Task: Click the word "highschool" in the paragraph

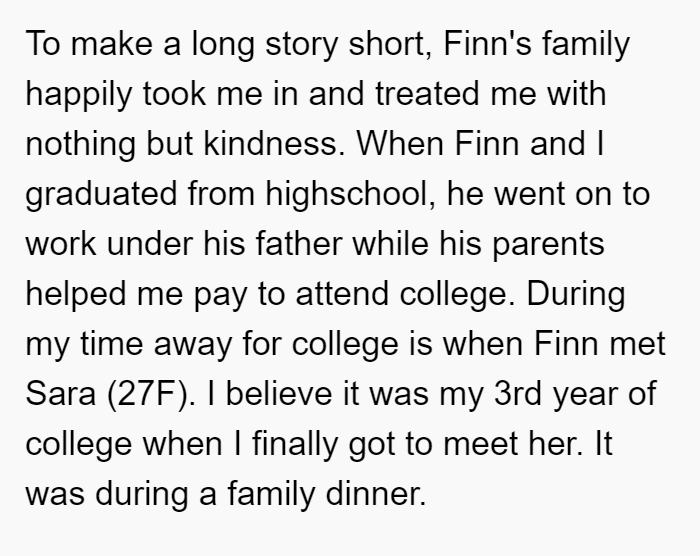Action: click(347, 196)
